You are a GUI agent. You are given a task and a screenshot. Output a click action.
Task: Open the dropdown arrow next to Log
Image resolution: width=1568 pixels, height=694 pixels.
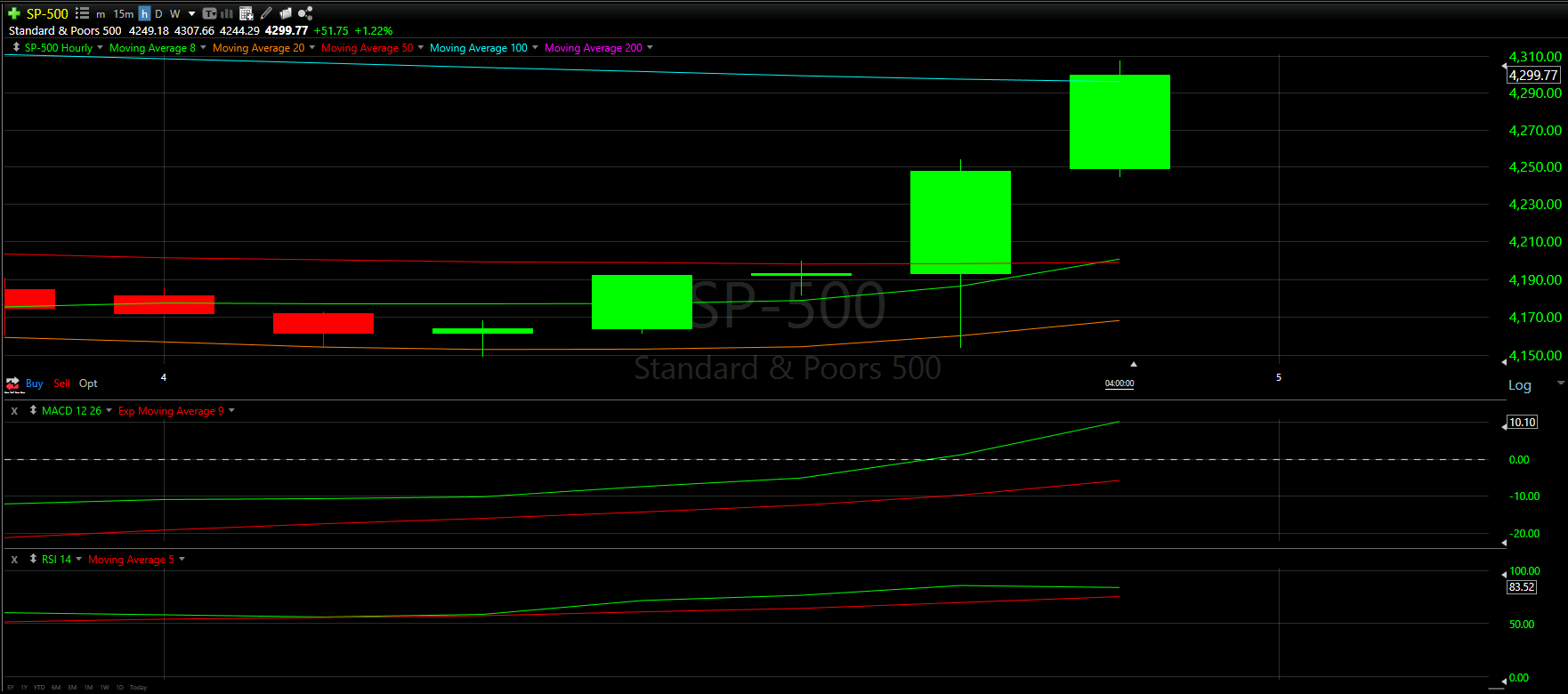click(1560, 383)
